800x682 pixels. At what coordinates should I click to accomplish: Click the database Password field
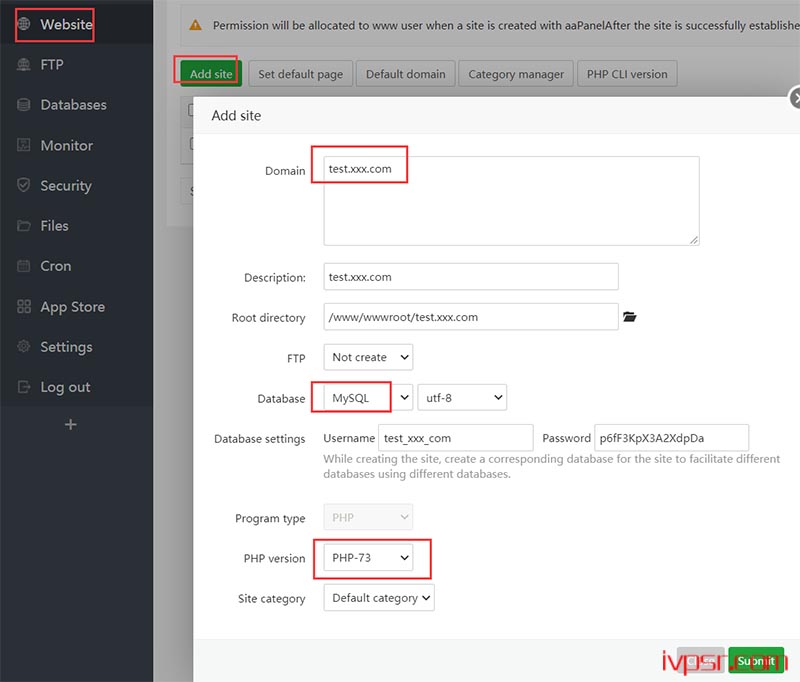671,438
